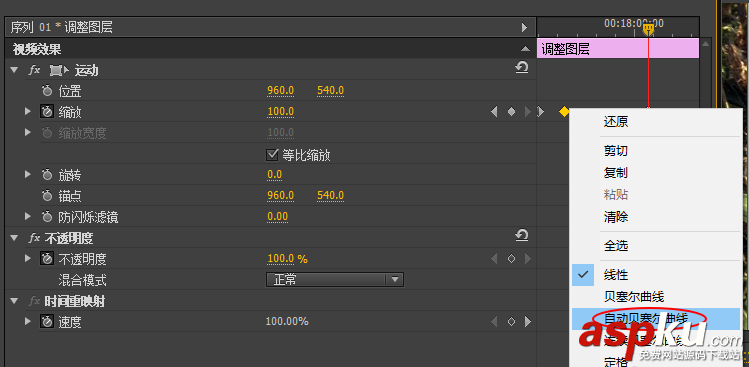Image resolution: width=749 pixels, height=367 pixels.
Task: Toggle the 旋转 stopwatch animation icon
Action: point(47,175)
